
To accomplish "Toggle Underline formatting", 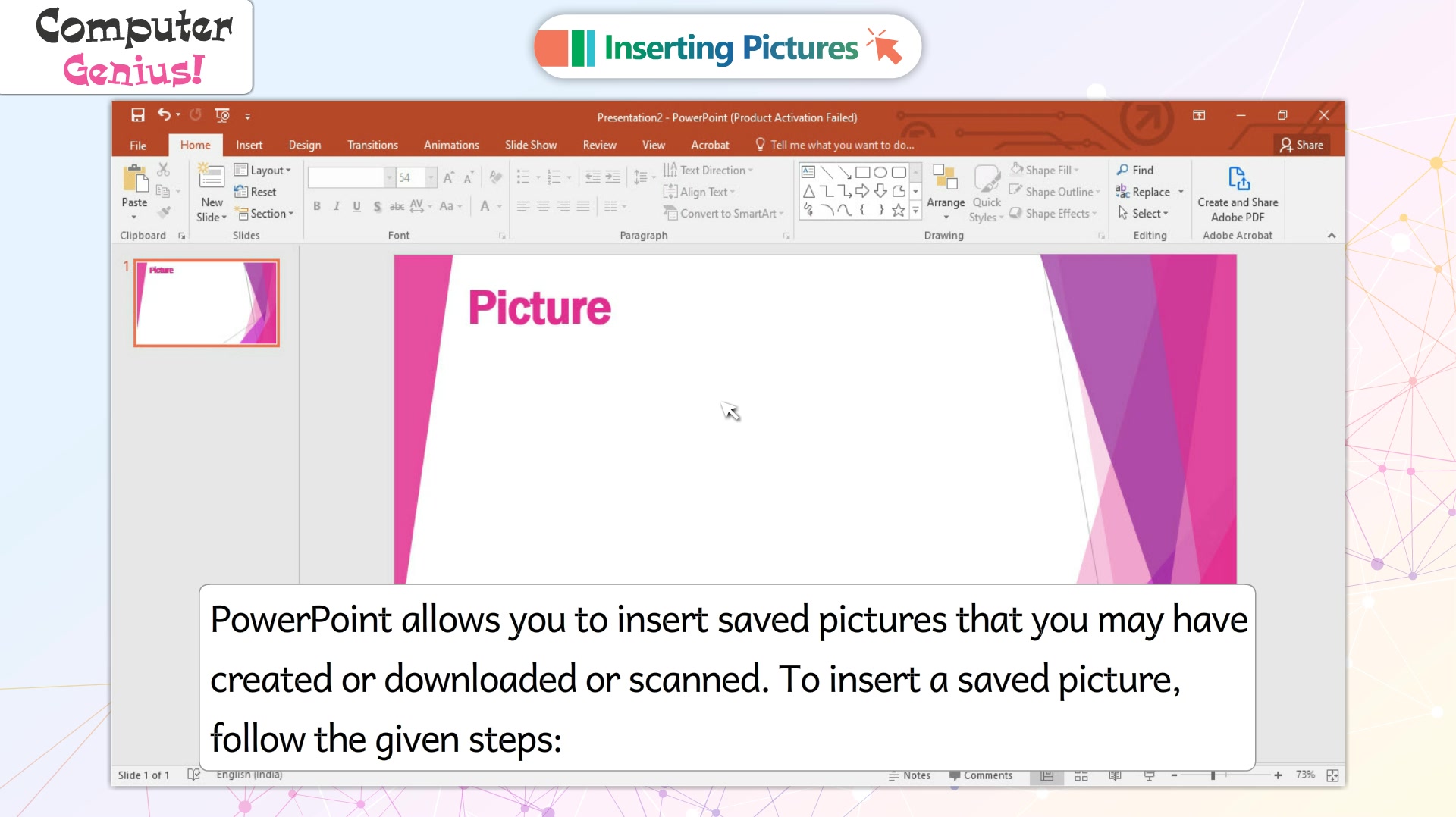I will click(x=356, y=206).
